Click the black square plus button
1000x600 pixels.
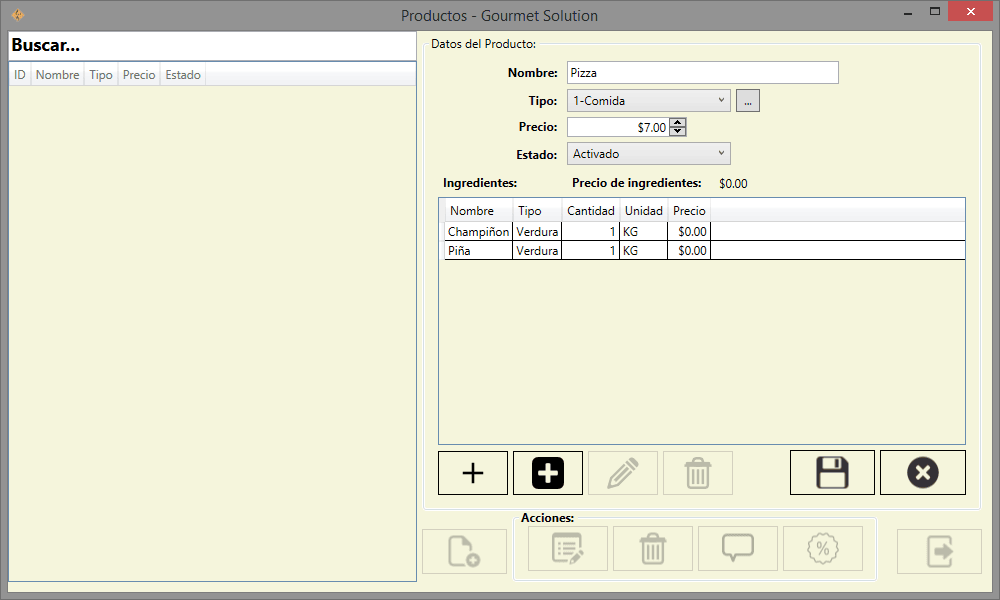coord(548,473)
